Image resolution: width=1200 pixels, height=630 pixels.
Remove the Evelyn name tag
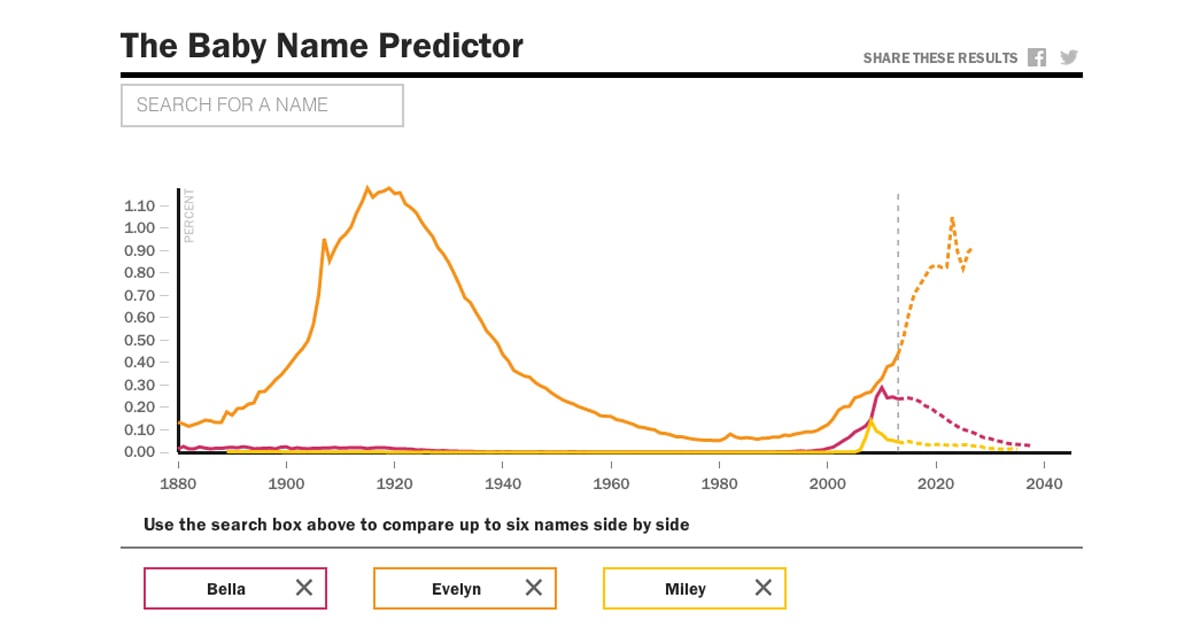[534, 588]
